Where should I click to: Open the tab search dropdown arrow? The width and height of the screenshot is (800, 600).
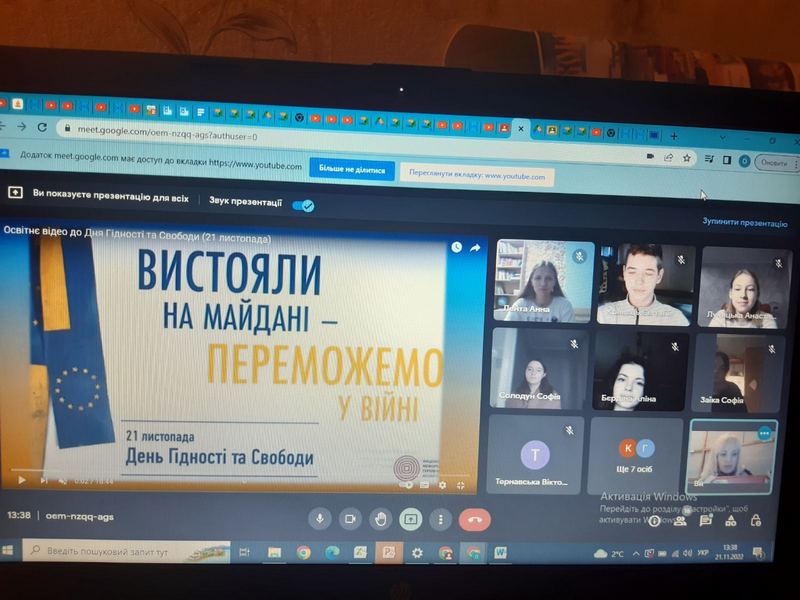coord(722,138)
